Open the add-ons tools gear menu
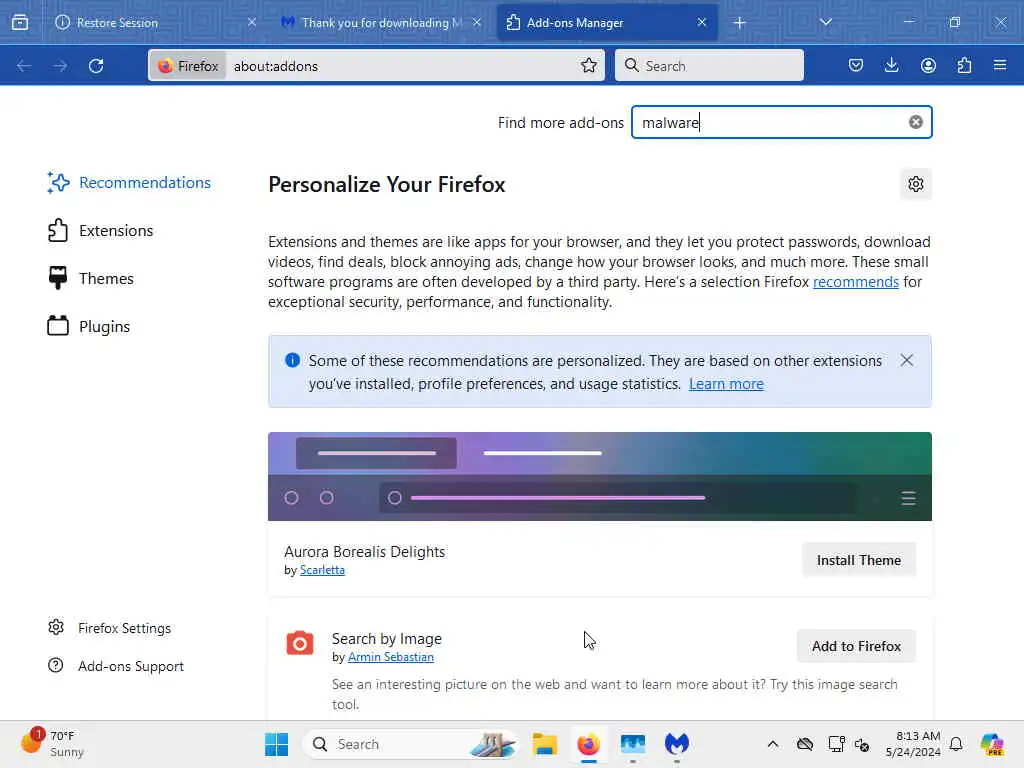 pyautogui.click(x=916, y=184)
